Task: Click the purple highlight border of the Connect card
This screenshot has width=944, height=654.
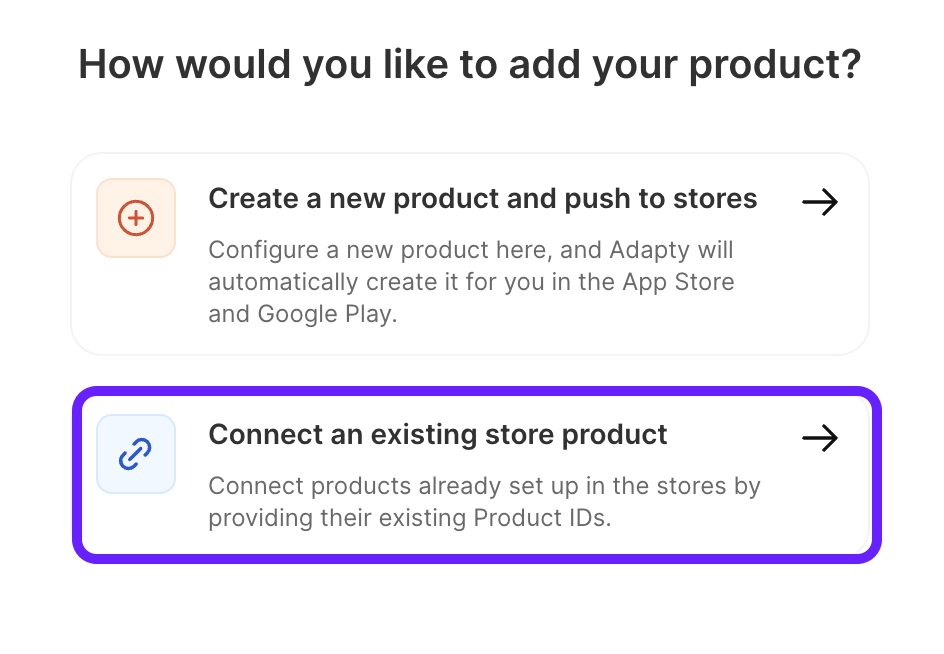Action: tap(476, 392)
